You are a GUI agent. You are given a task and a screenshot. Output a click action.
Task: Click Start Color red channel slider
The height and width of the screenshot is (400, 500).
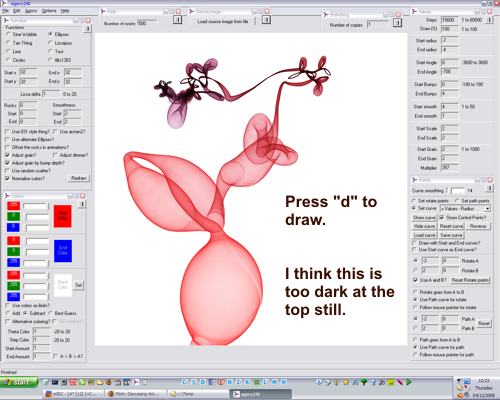[36, 207]
